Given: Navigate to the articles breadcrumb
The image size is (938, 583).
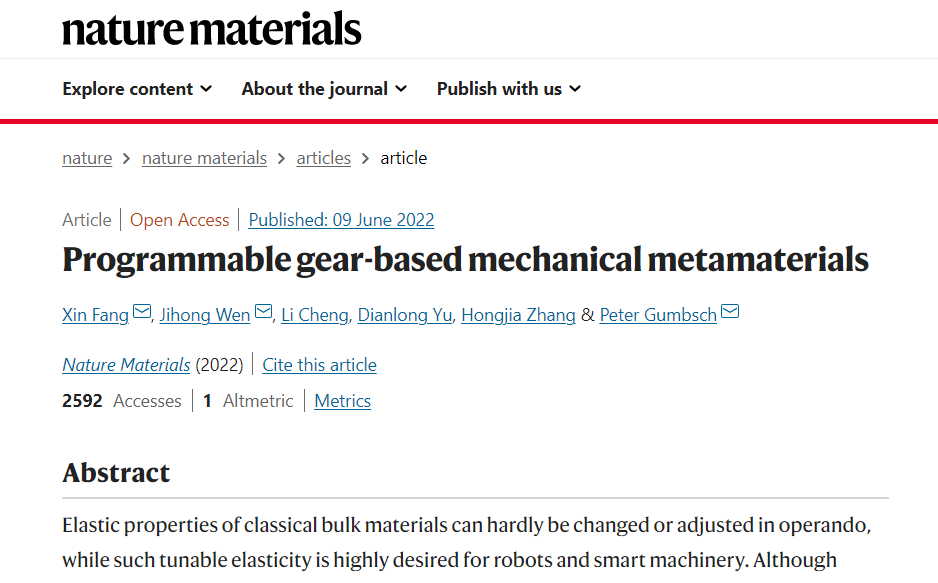Looking at the screenshot, I should click(324, 158).
